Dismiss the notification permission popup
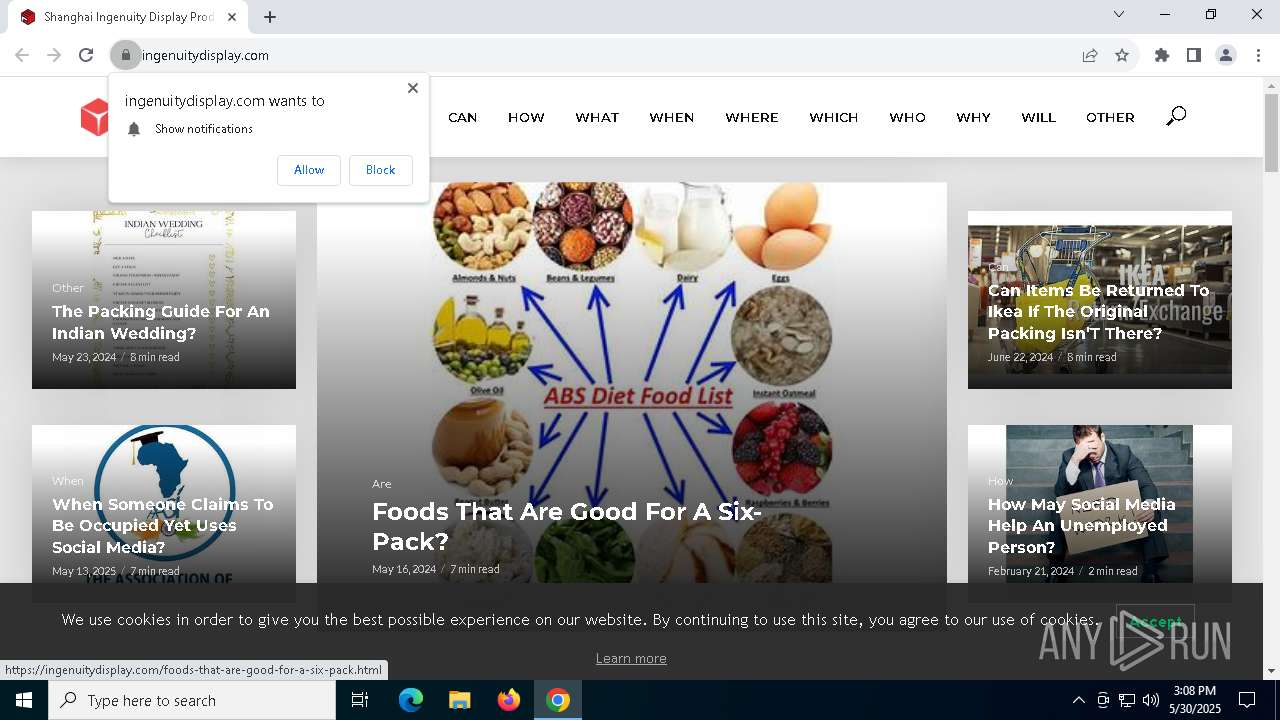Screen dimensions: 1280x720 tap(412, 88)
